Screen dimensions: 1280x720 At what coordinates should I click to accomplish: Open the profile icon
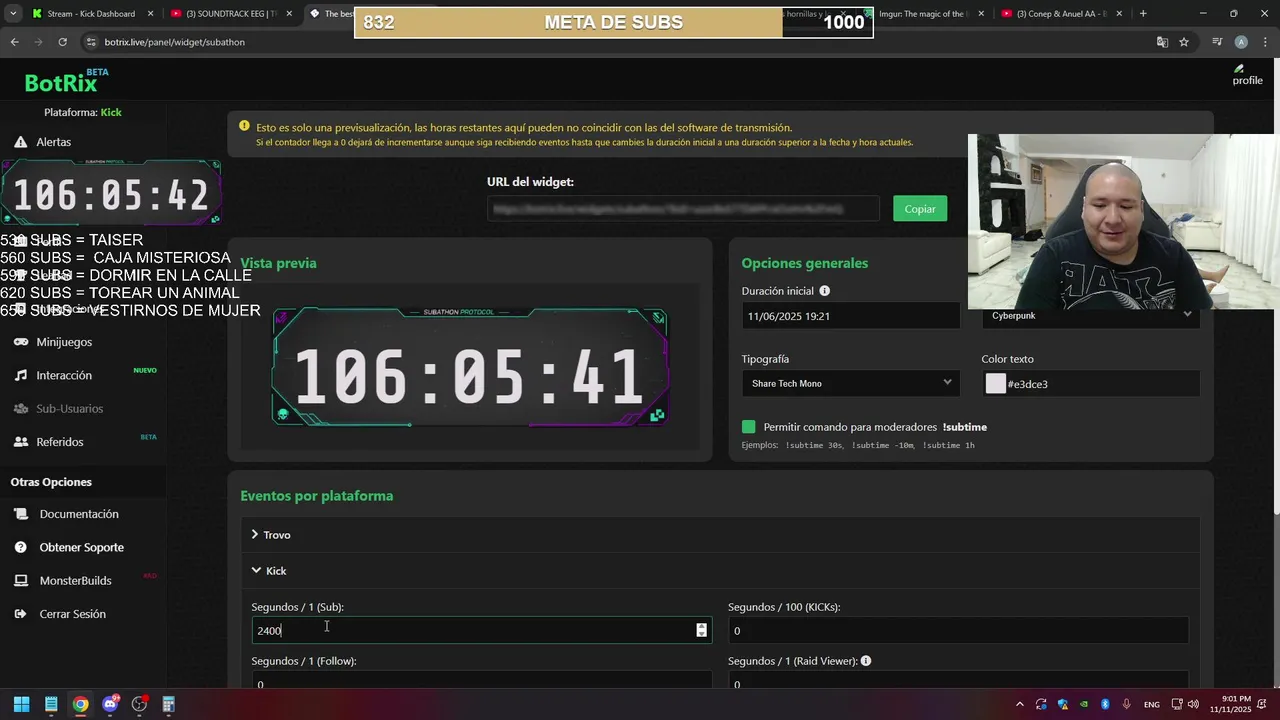pyautogui.click(x=1247, y=75)
